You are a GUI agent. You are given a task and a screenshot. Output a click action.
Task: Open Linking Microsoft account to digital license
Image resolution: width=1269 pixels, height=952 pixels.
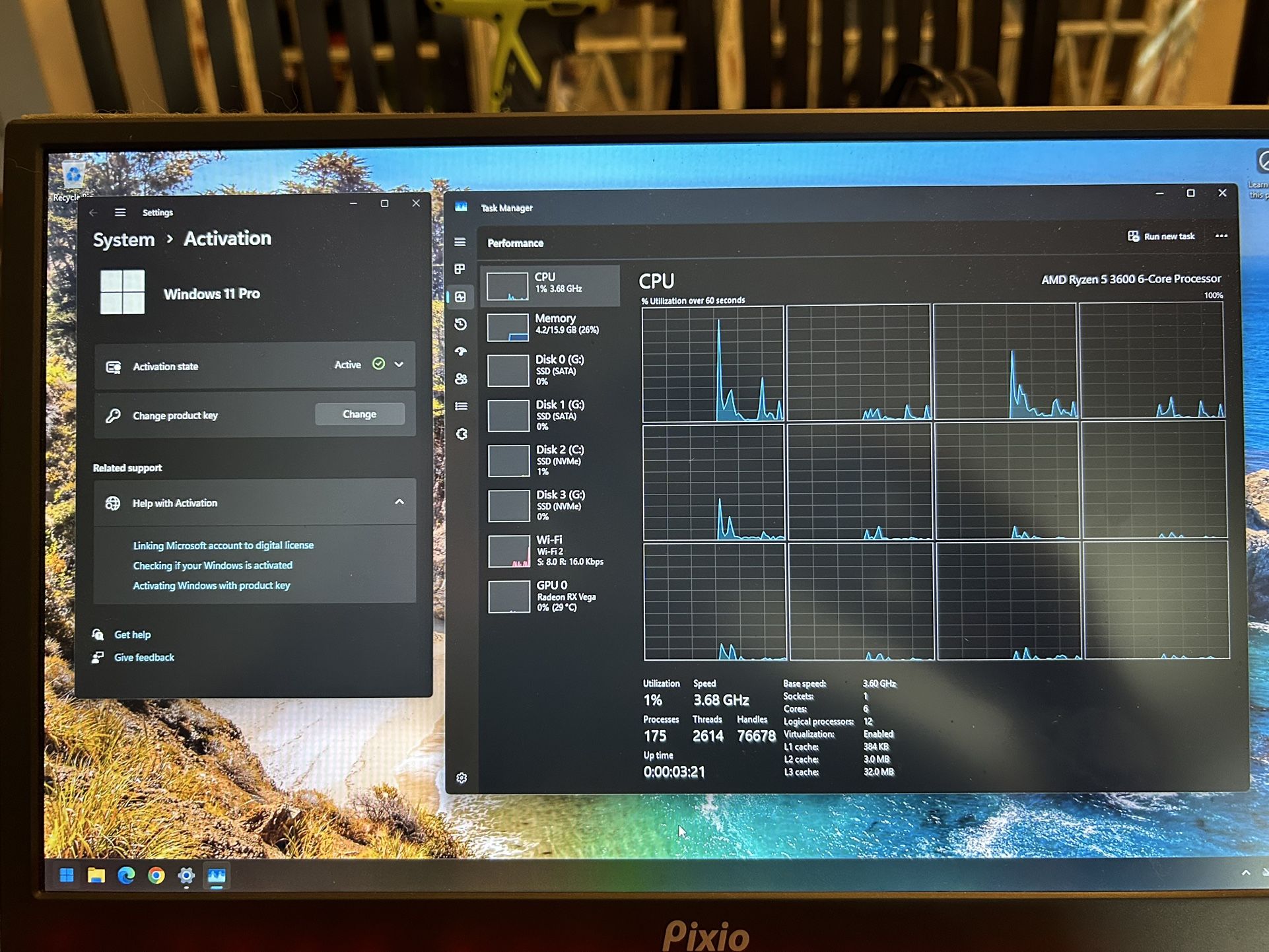click(223, 545)
